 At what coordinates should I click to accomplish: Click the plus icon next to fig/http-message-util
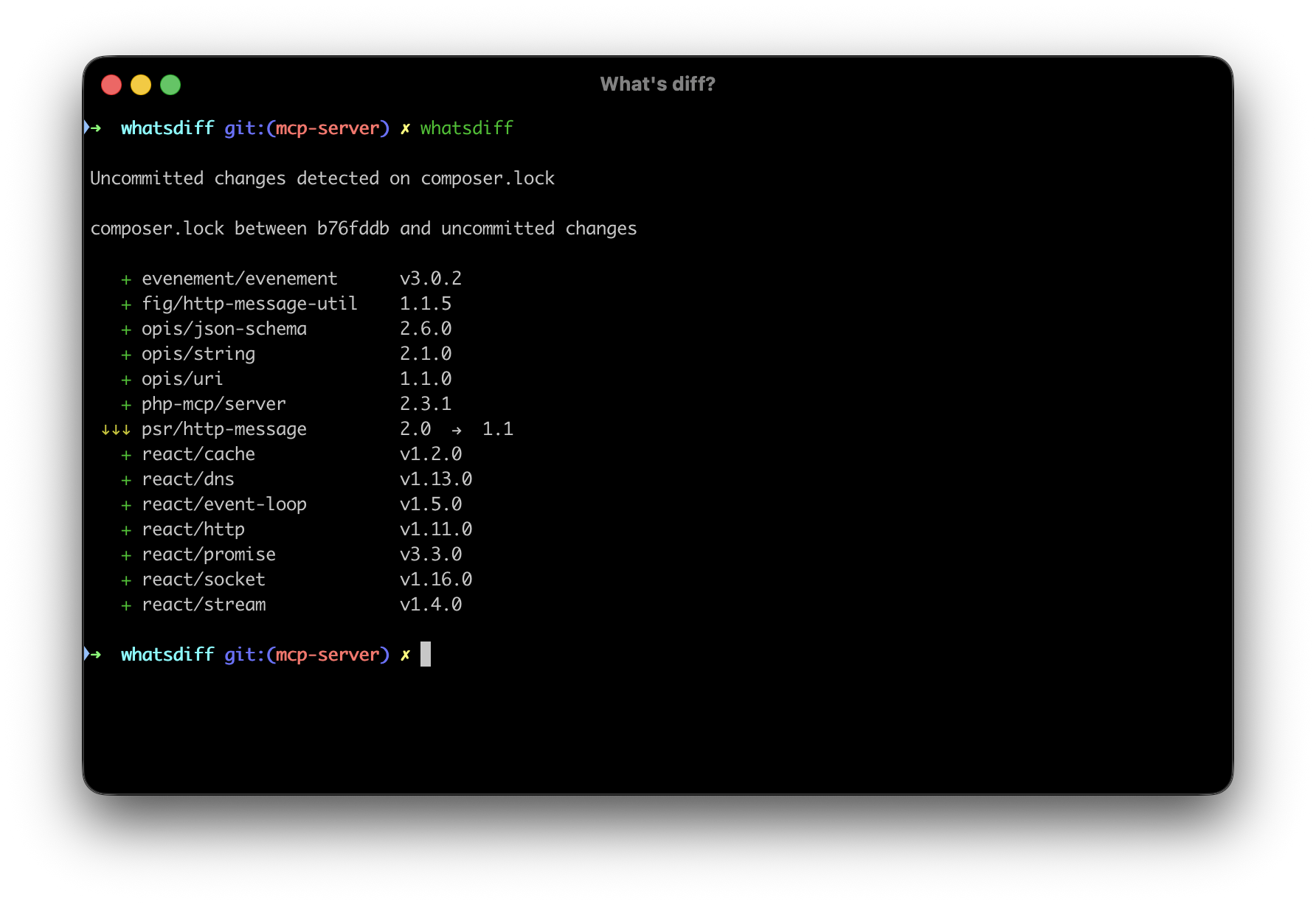pos(126,305)
